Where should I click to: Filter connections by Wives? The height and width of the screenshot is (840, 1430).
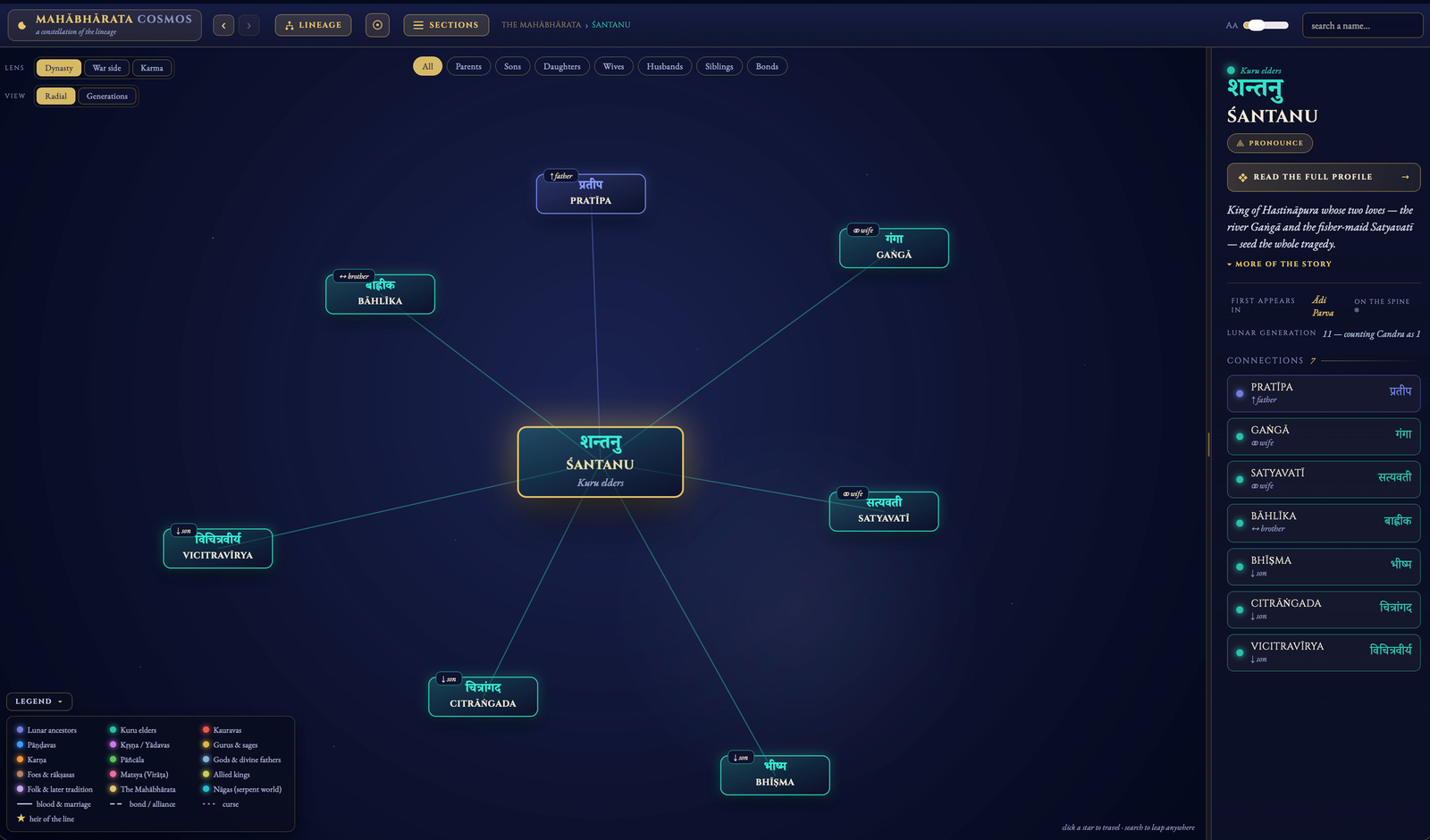click(614, 66)
